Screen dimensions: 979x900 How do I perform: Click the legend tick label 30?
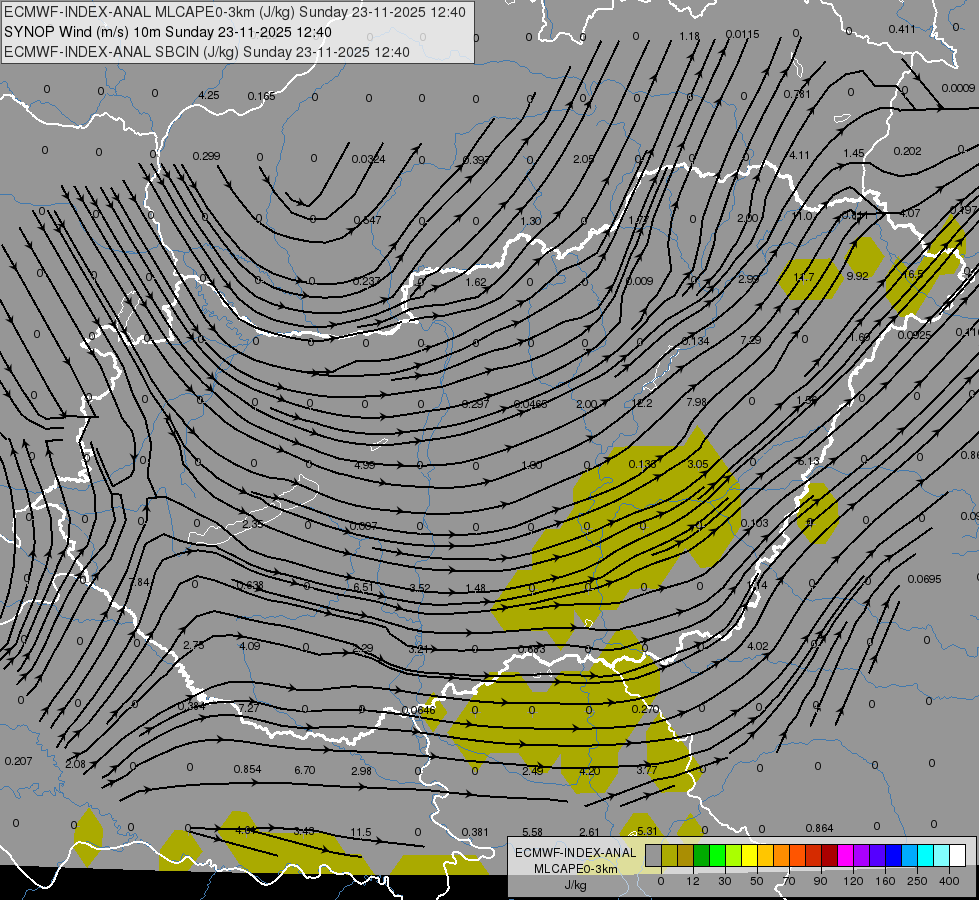click(724, 881)
